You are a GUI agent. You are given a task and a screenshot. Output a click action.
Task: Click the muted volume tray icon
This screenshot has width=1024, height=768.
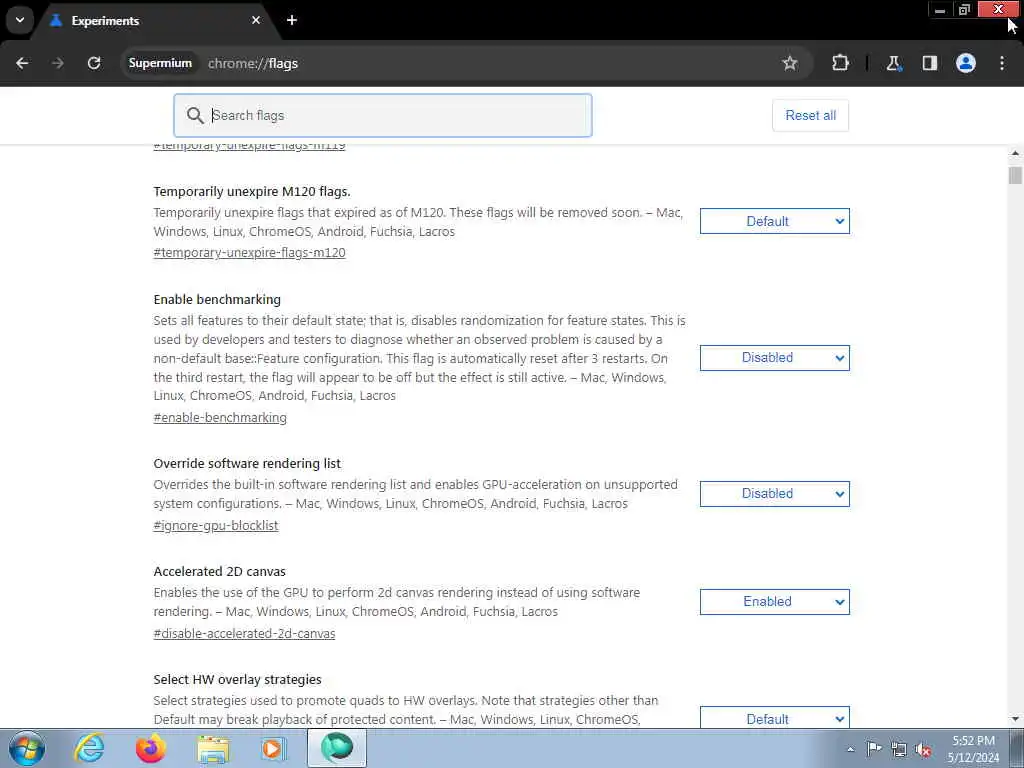pyautogui.click(x=923, y=750)
